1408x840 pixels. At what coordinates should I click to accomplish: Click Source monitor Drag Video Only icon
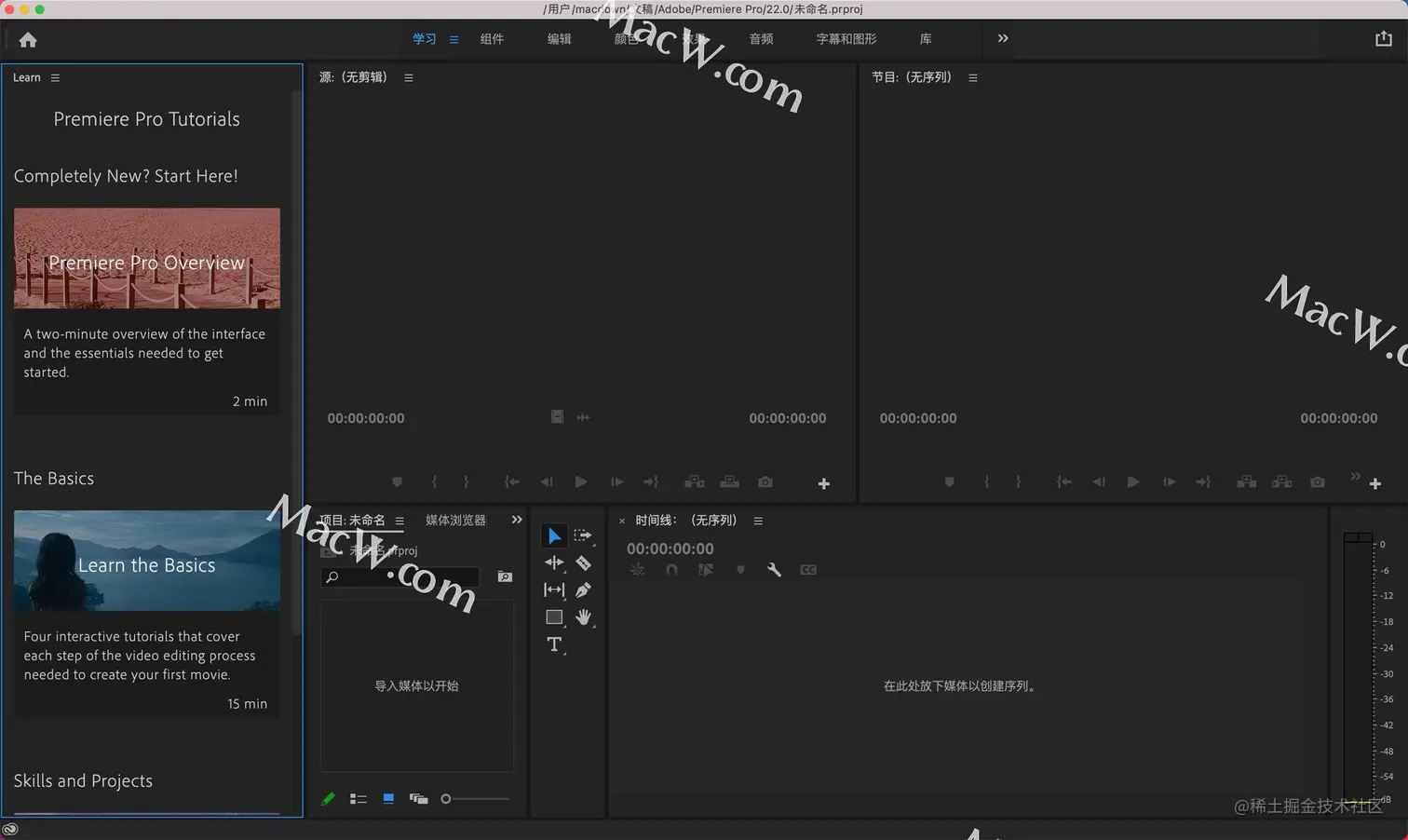click(557, 417)
